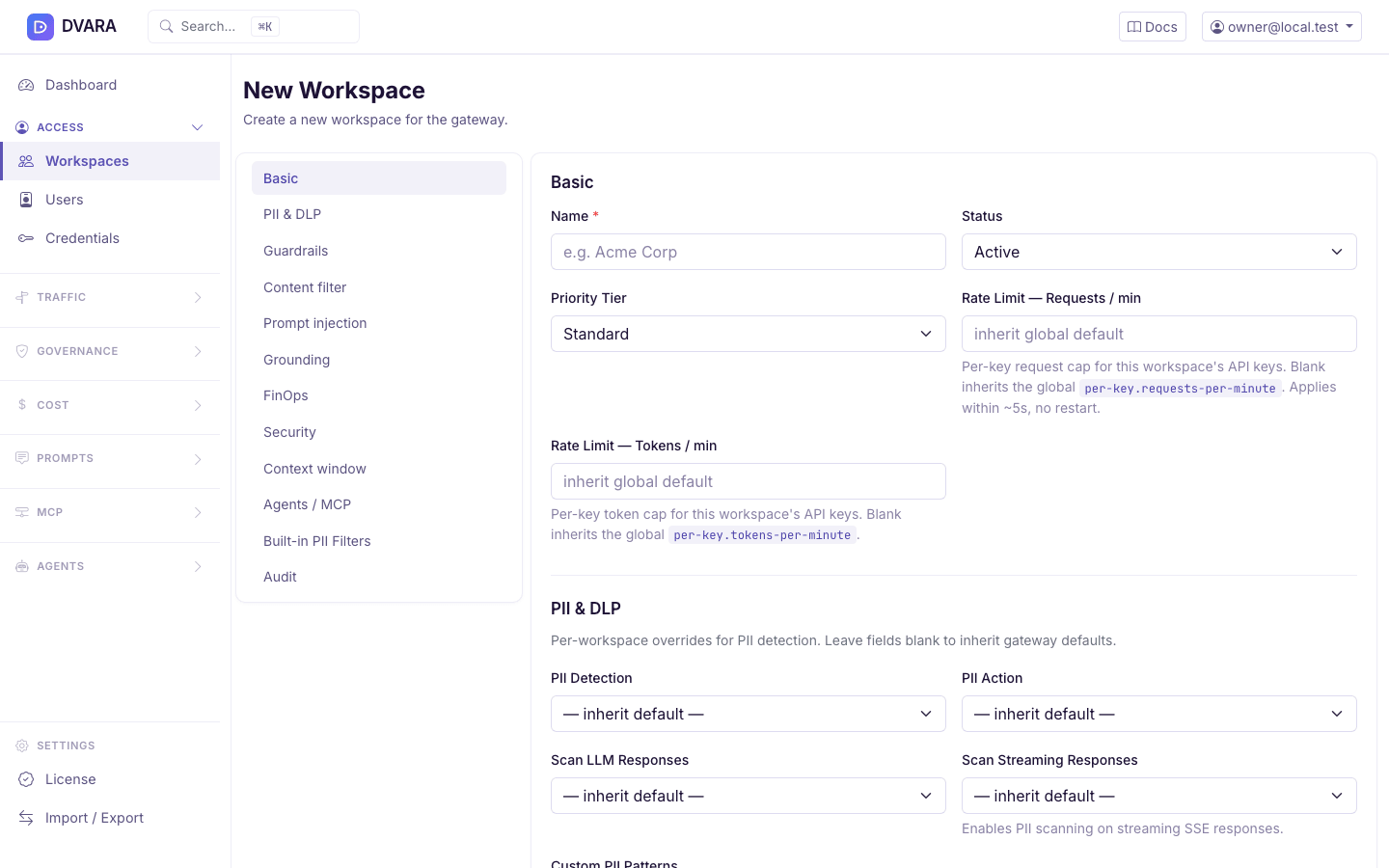Click the account avatar icon

click(x=1217, y=27)
